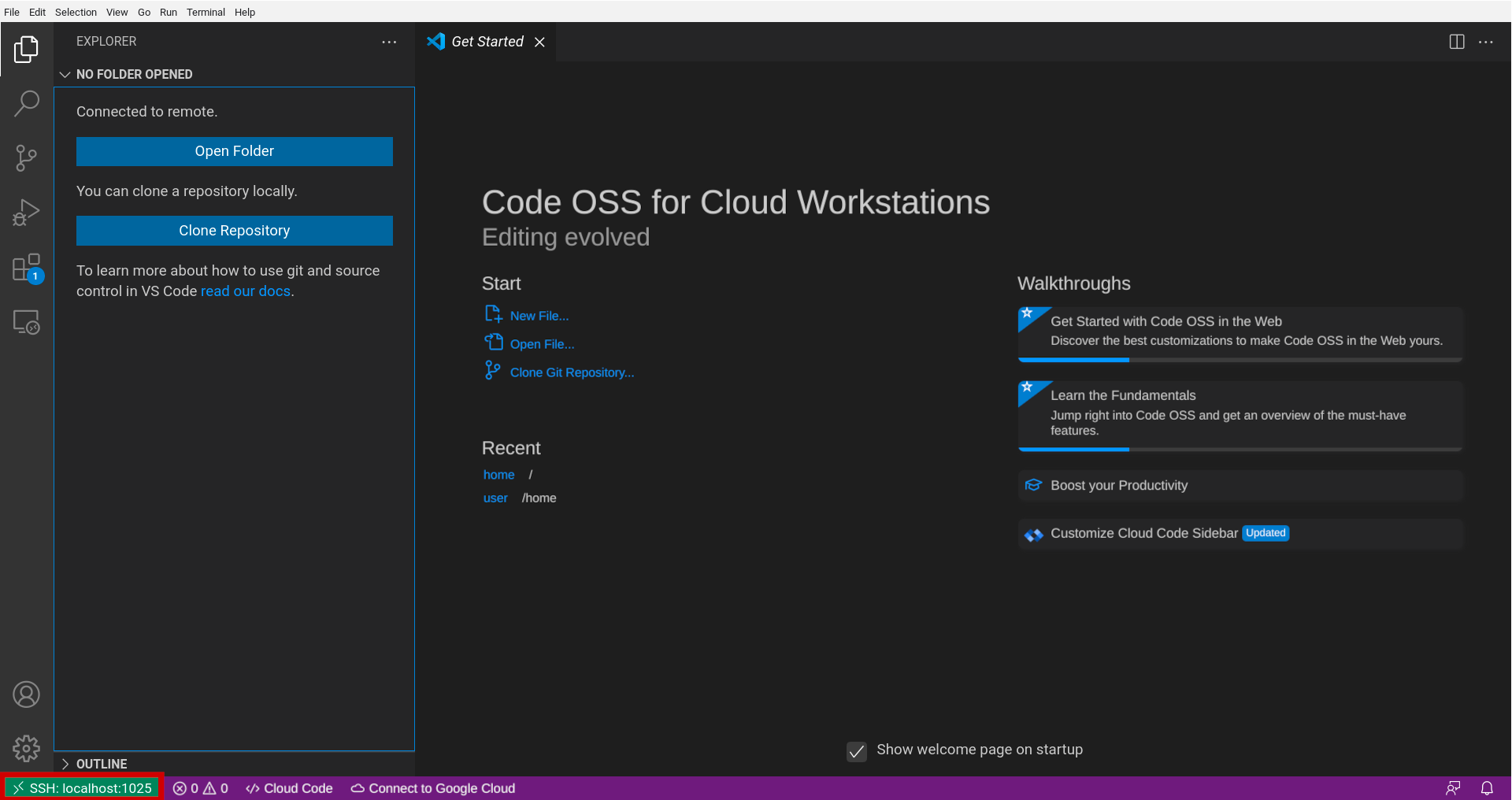Open the Extensions icon with badge
1512x800 pixels.
point(26,268)
